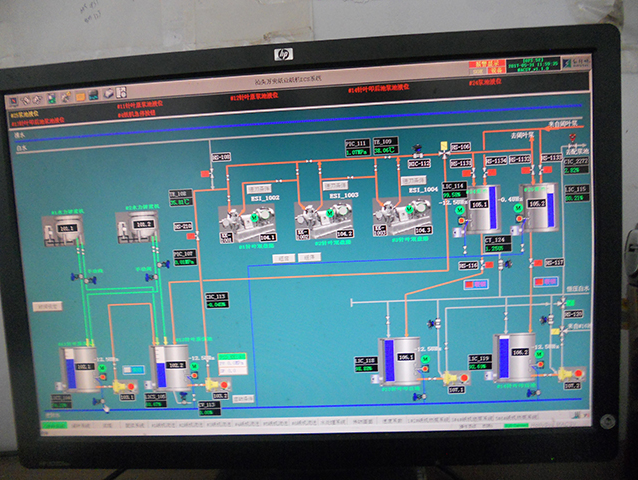Select the pulper 101.2 equipment icon
The height and width of the screenshot is (480, 638).
[x=140, y=226]
